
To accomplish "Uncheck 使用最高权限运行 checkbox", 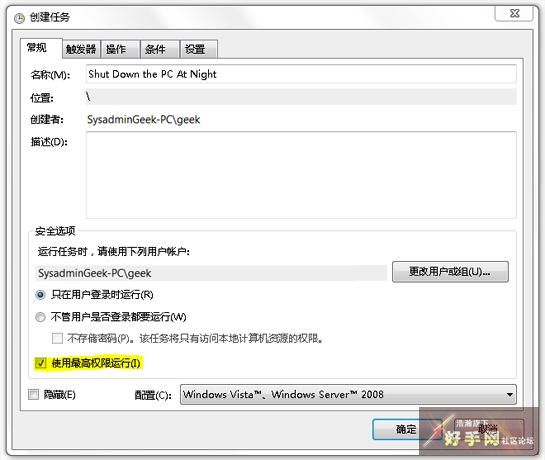I will pyautogui.click(x=40, y=363).
